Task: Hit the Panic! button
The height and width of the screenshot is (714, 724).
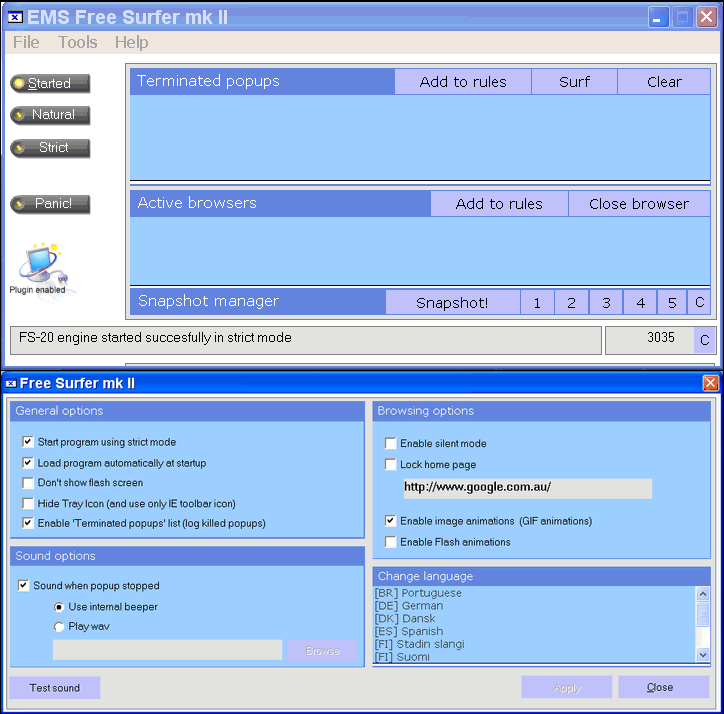Action: 50,204
